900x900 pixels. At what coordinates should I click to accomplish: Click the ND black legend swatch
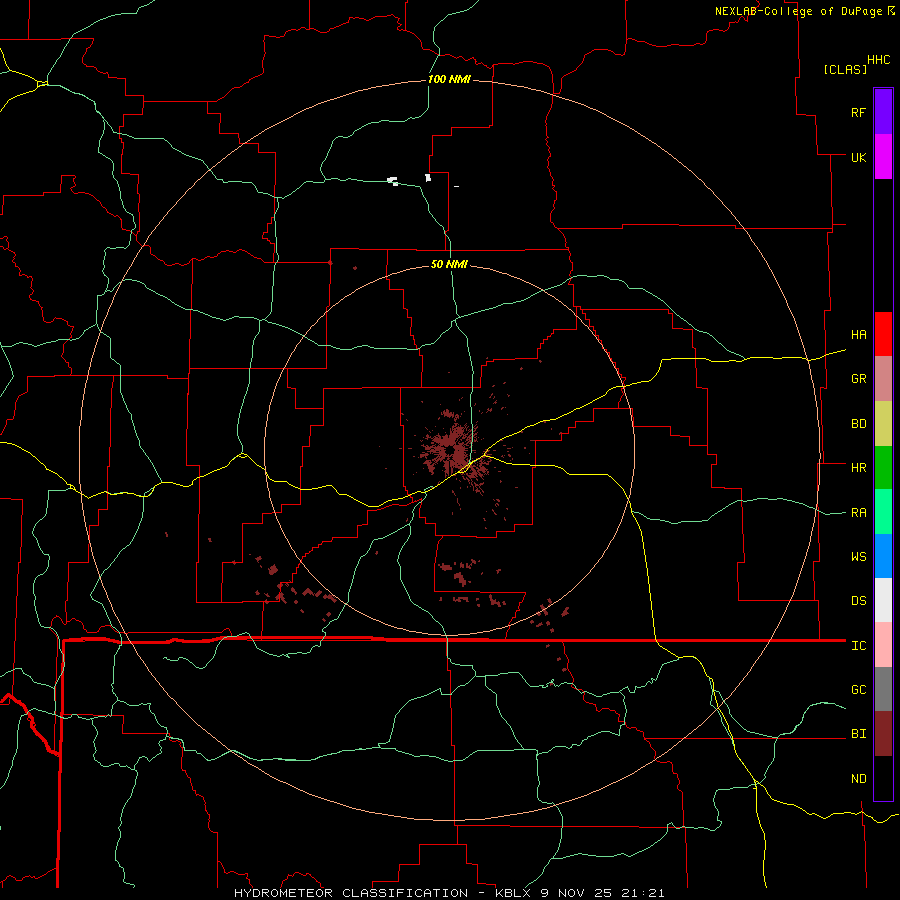point(883,778)
